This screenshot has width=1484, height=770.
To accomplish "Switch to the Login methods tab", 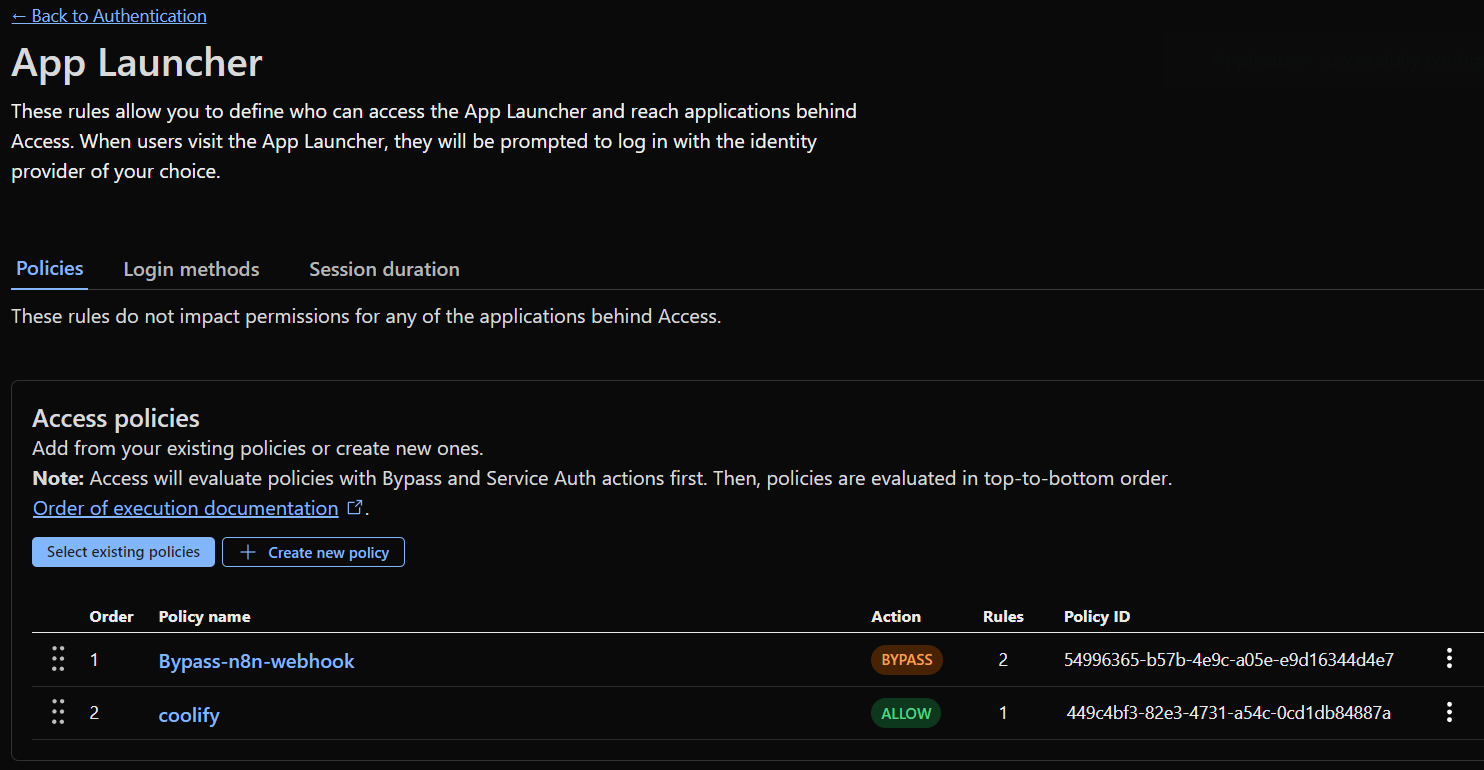I will (191, 269).
